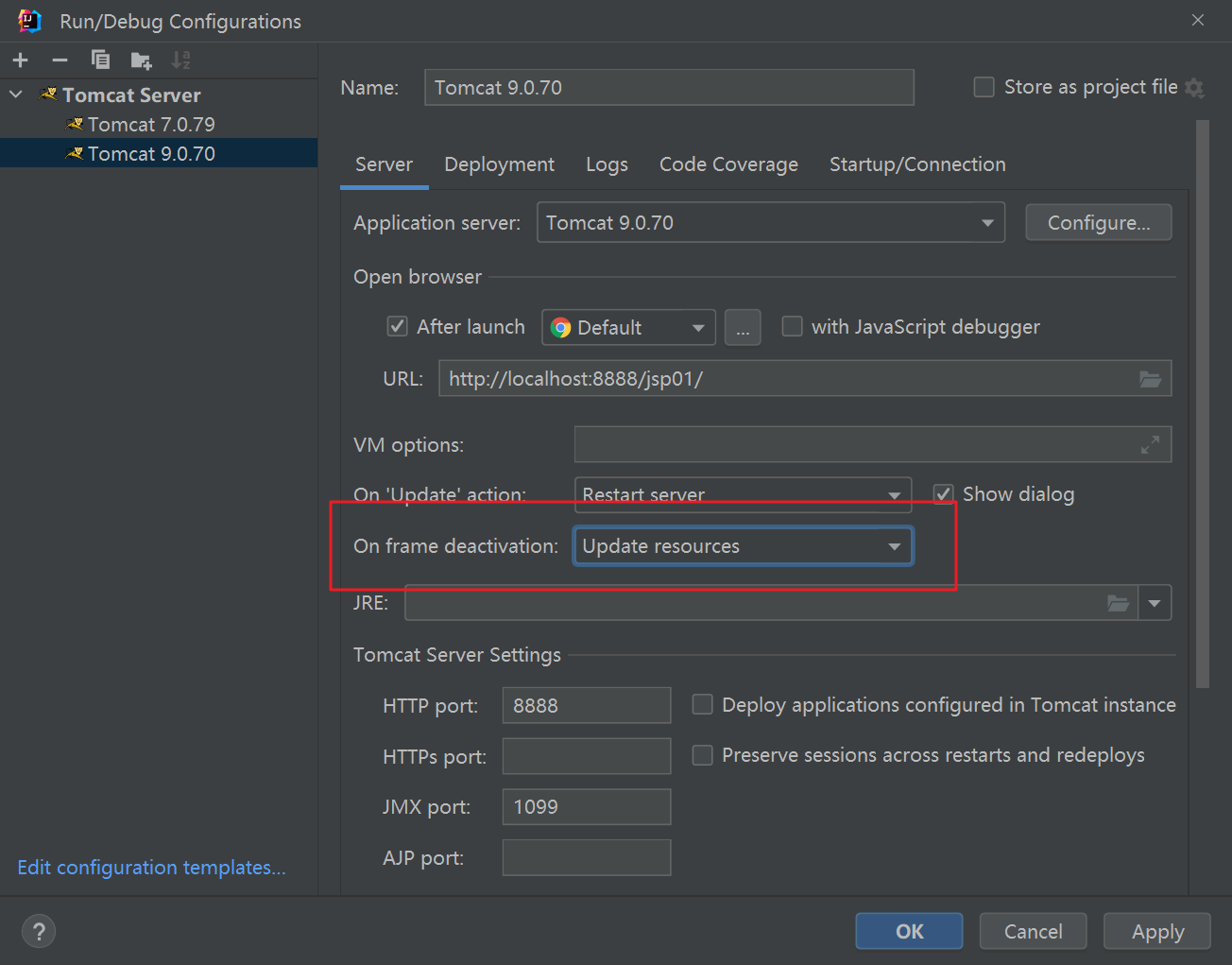
Task: Open the Default browser dropdown
Action: (628, 328)
